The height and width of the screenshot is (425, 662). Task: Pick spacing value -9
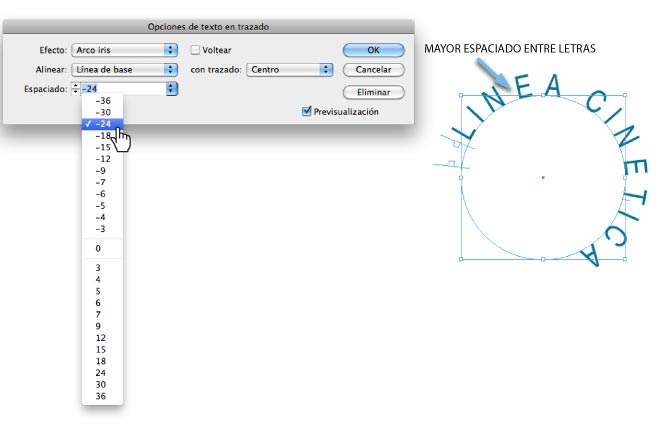[x=103, y=171]
